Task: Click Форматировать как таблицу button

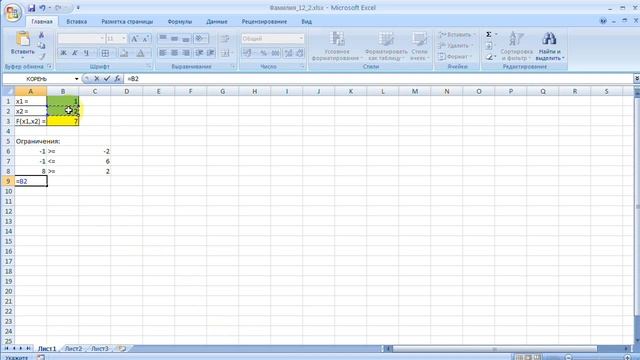Action: coord(386,47)
